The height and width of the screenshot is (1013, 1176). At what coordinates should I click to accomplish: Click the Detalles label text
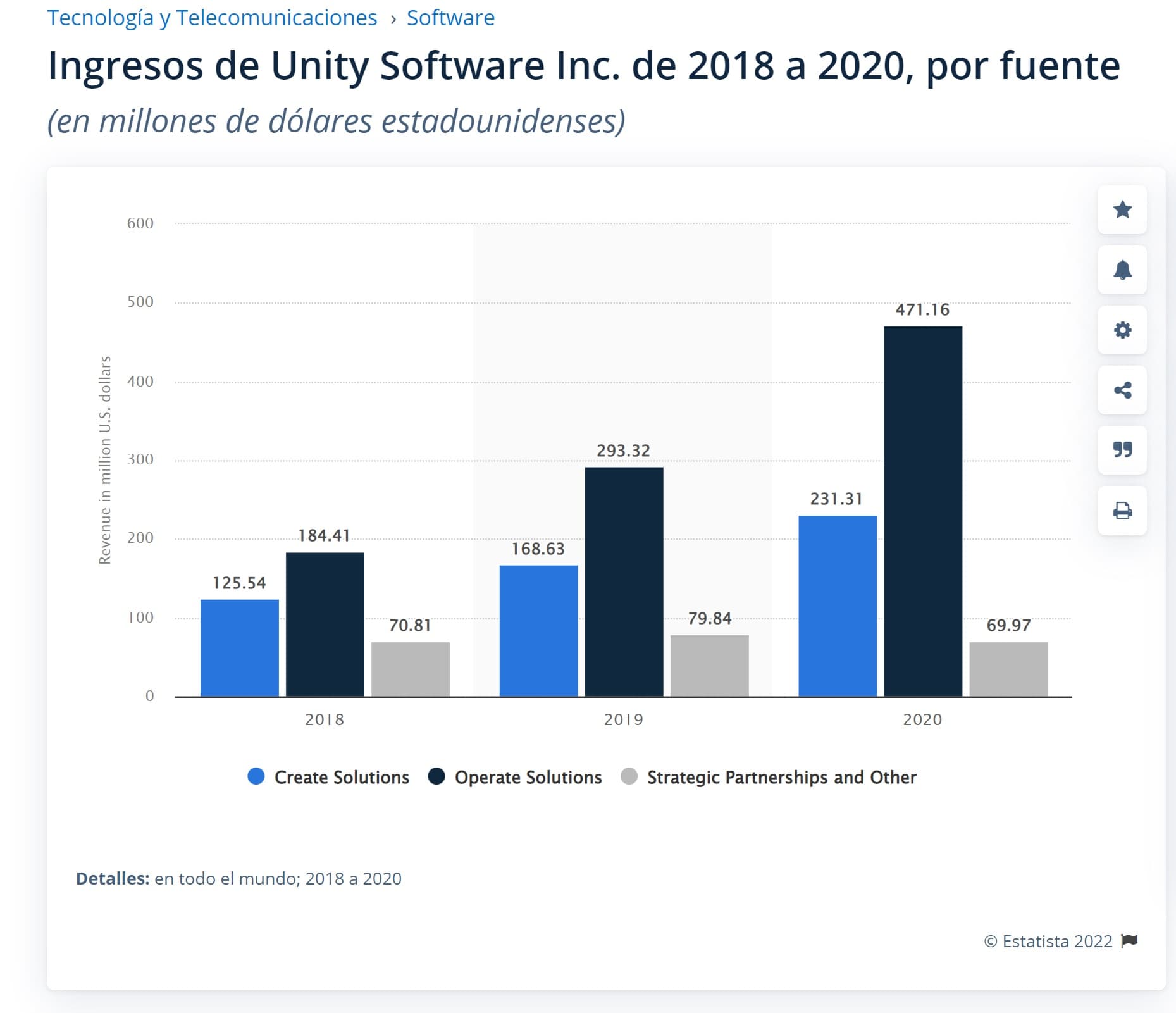[x=113, y=878]
